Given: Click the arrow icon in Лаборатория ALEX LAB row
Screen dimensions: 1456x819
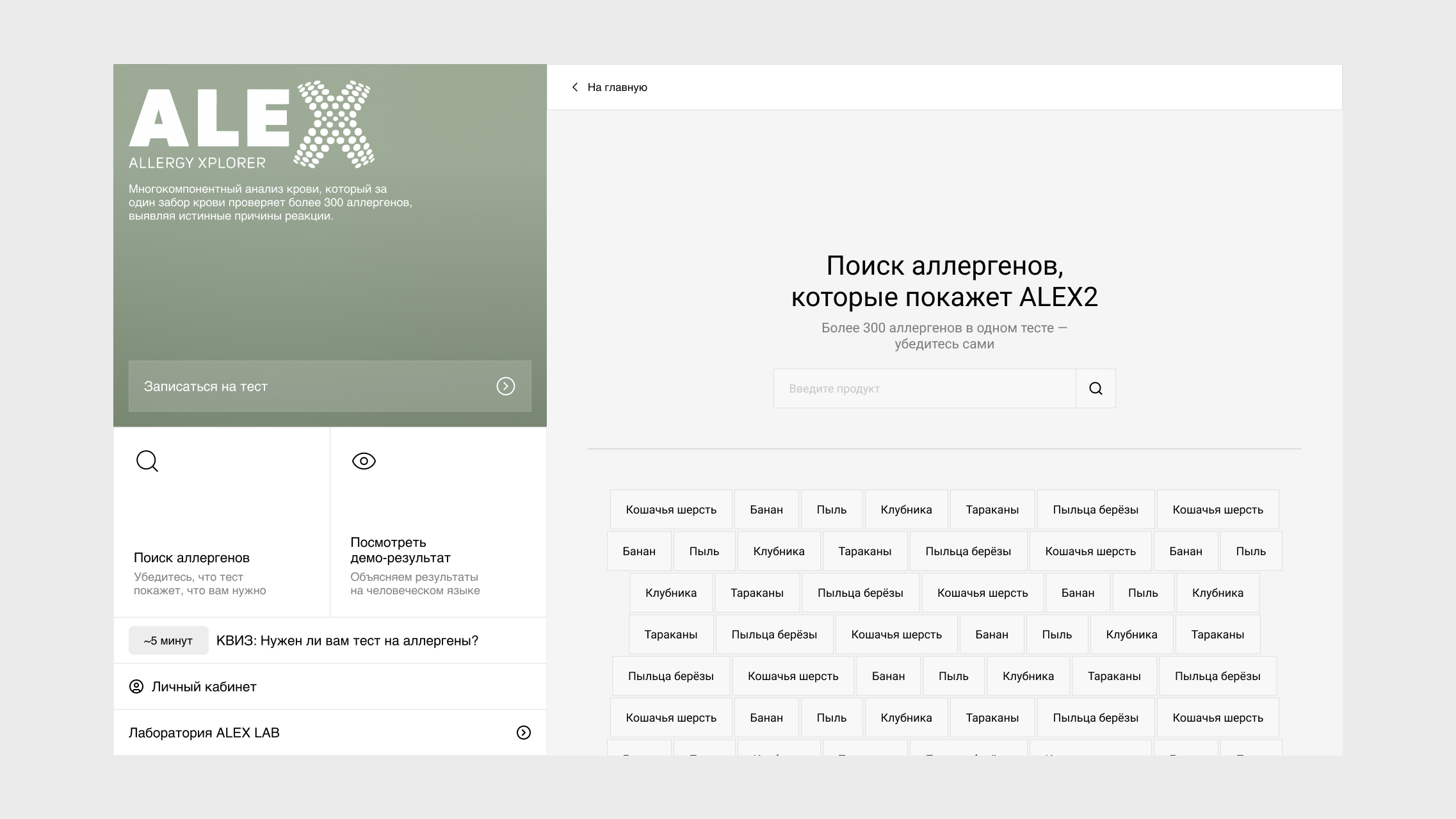Looking at the screenshot, I should click(524, 733).
